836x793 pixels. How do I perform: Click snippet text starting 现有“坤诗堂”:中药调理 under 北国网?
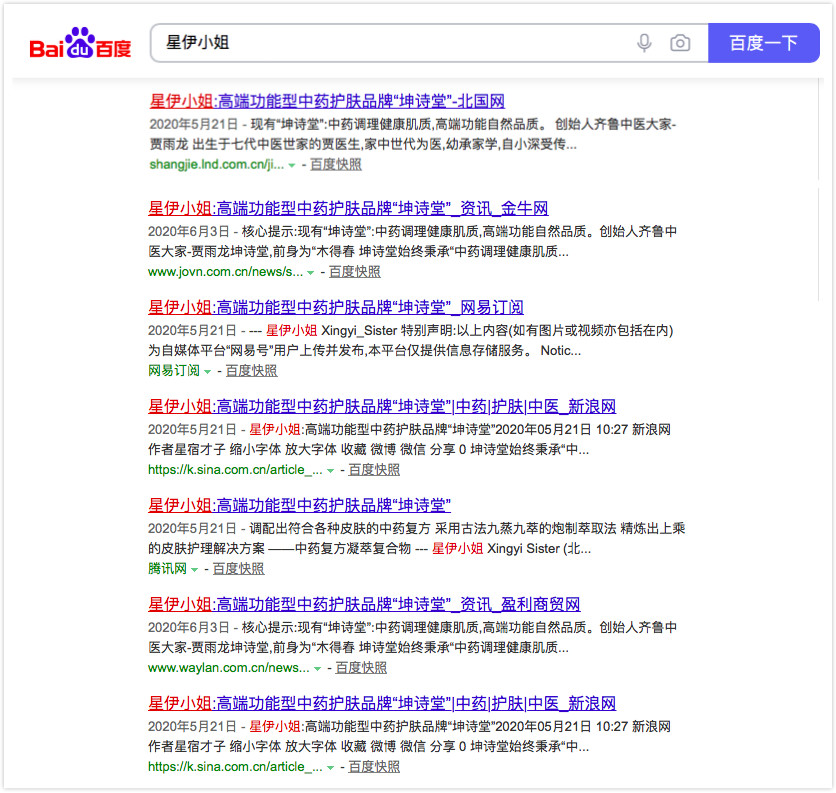point(413,134)
